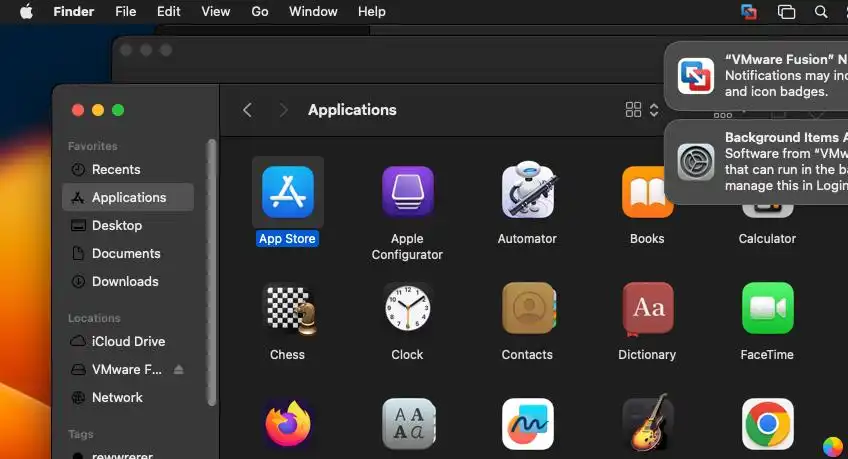Click the Apple Configurator label text

[407, 247]
